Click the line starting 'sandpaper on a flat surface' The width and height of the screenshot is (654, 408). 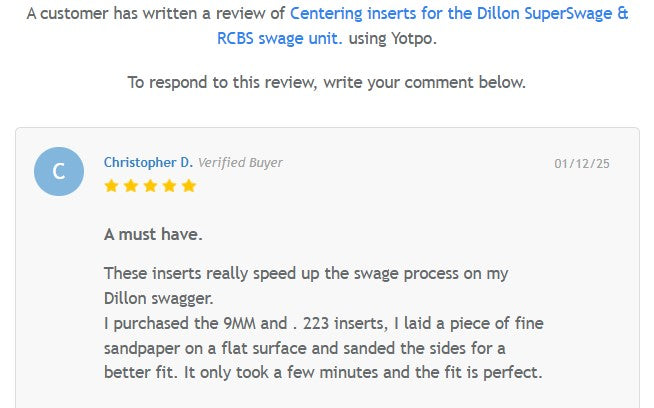pyautogui.click(x=304, y=348)
